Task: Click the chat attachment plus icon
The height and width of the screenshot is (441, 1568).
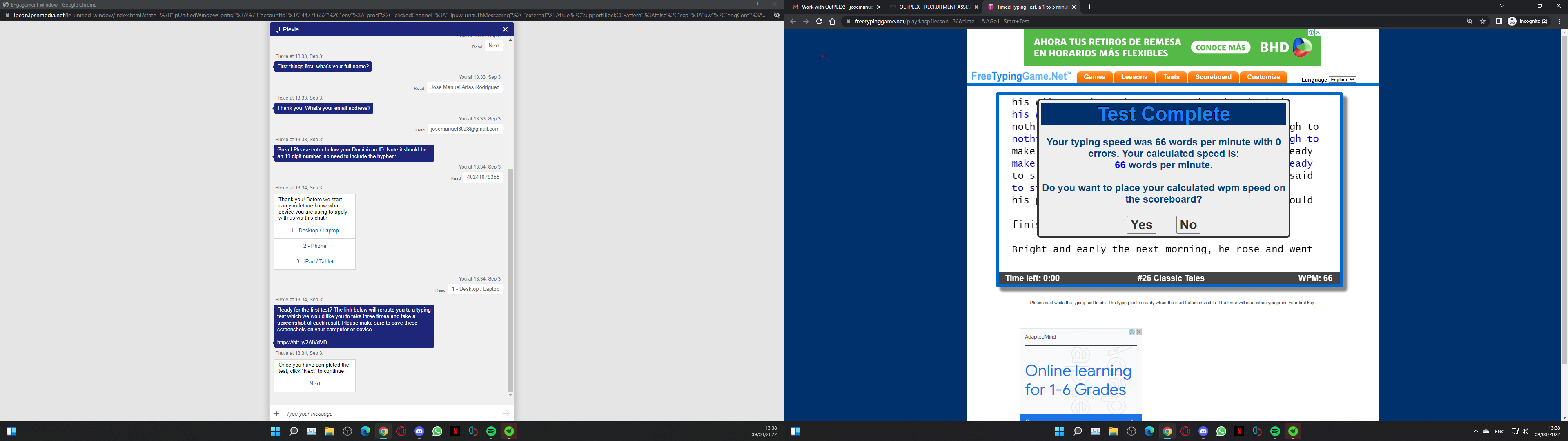Action: (276, 414)
